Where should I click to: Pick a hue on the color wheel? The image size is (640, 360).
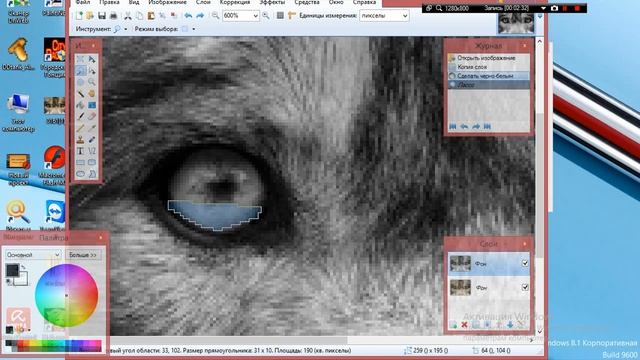coord(67,296)
